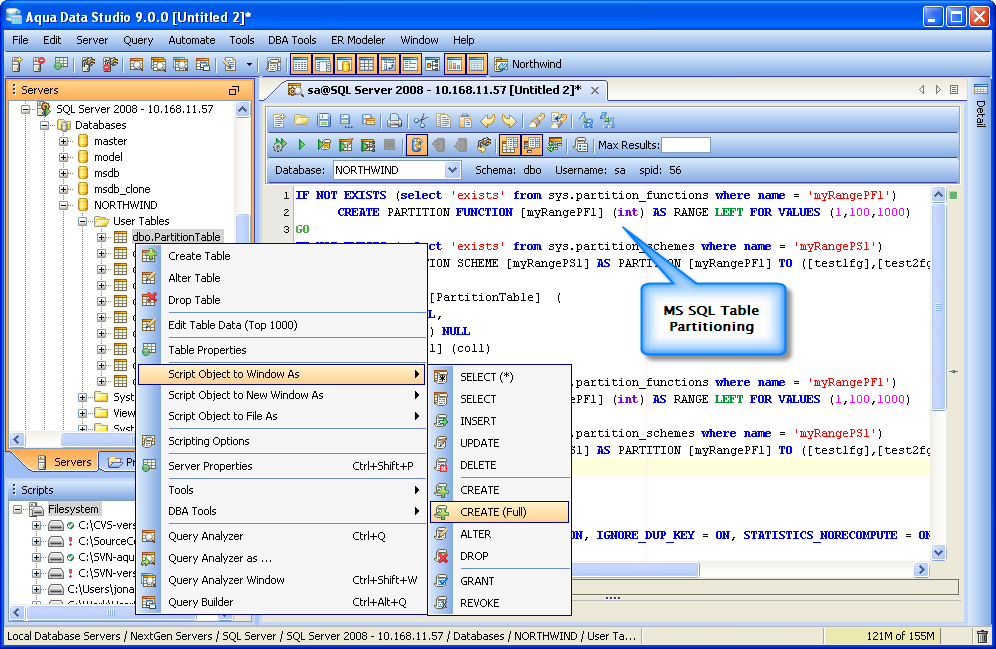The width and height of the screenshot is (996, 649).
Task: Click the calculator-style icon in main toolbar
Action: click(x=274, y=64)
